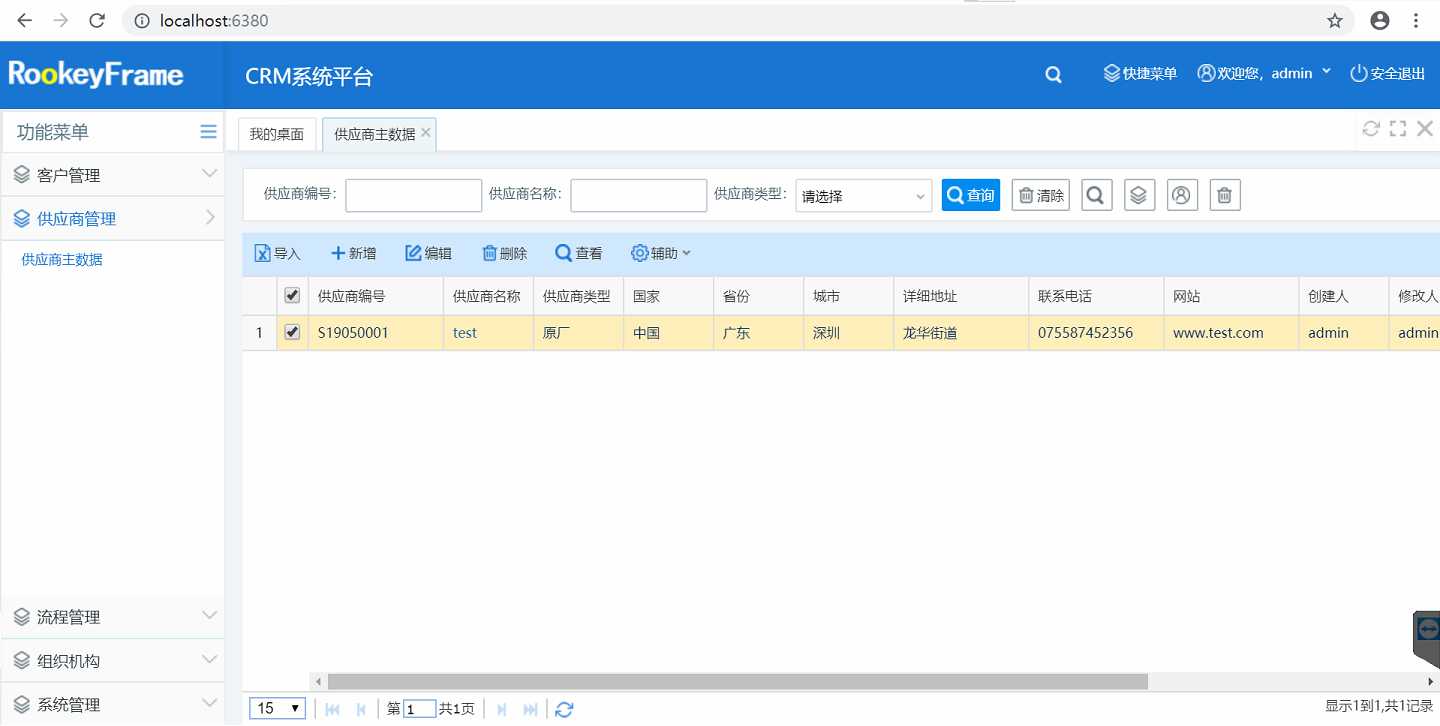Screen dimensions: 1440x726
Task: Expand the 系统管理 menu section
Action: click(112, 704)
